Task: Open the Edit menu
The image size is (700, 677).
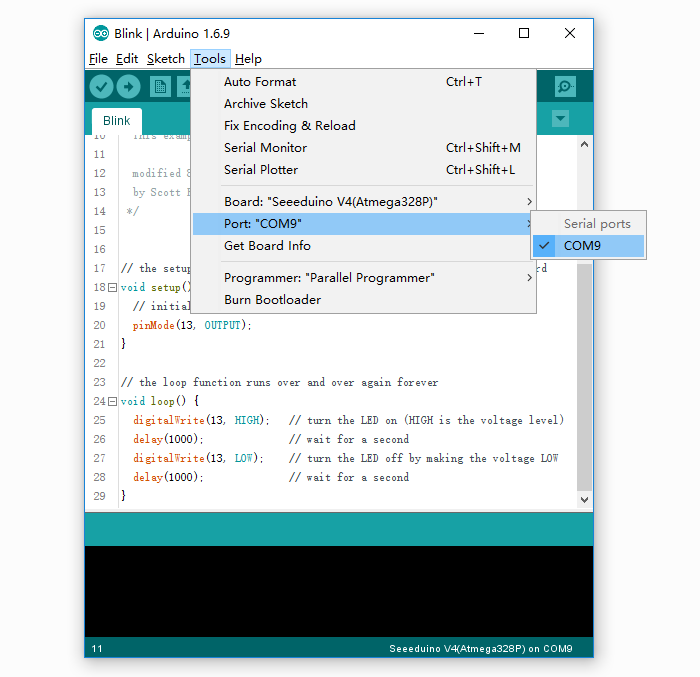Action: tap(127, 59)
